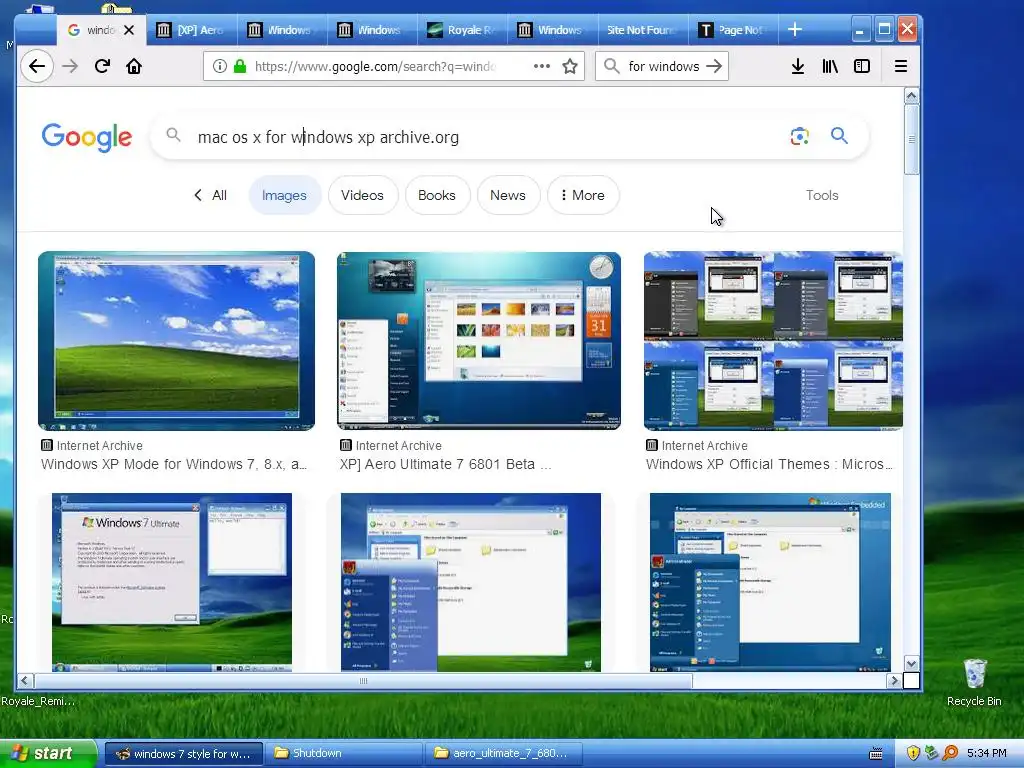Image resolution: width=1024 pixels, height=768 pixels.
Task: Click magnifier icon in Firefox search box
Action: tap(612, 66)
